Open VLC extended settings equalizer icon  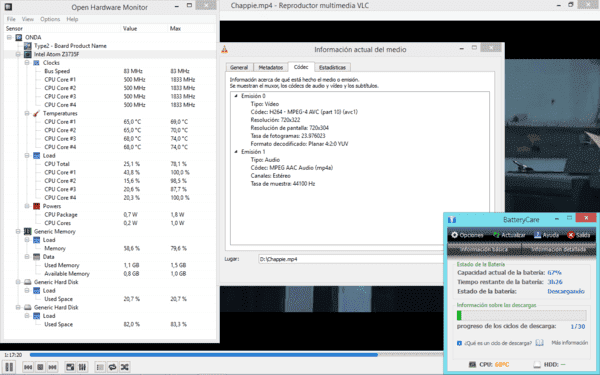[x=82, y=367]
